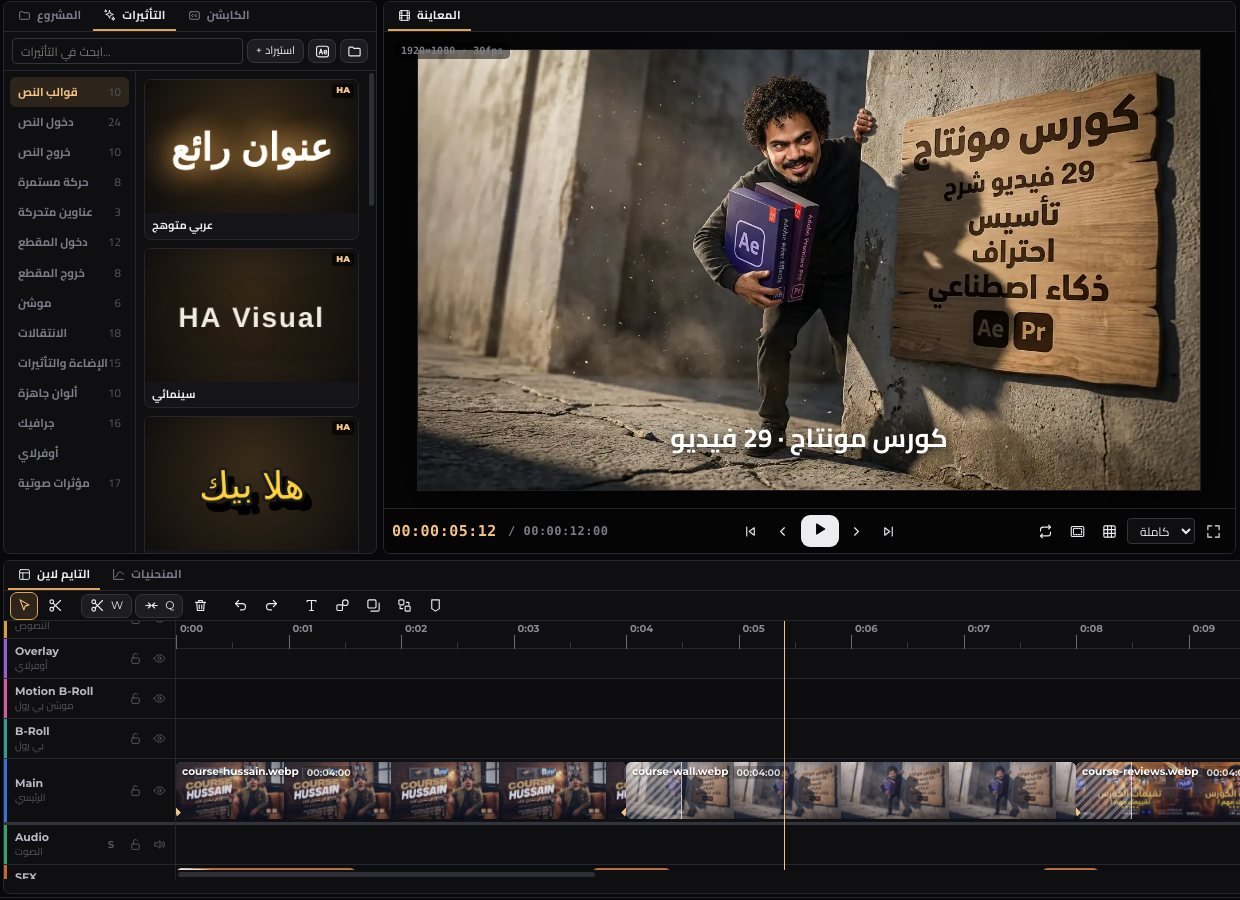Click the link clips icon
Screen dimensions: 1240x900
point(342,605)
